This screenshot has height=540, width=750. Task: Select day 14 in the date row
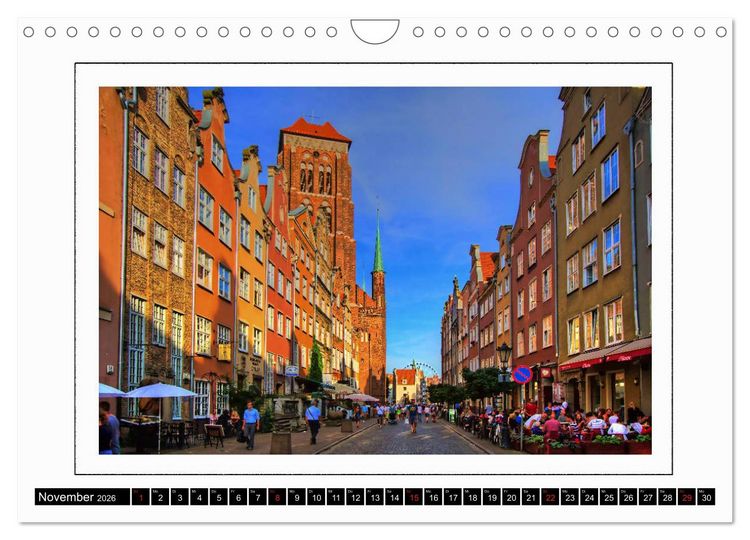[395, 496]
